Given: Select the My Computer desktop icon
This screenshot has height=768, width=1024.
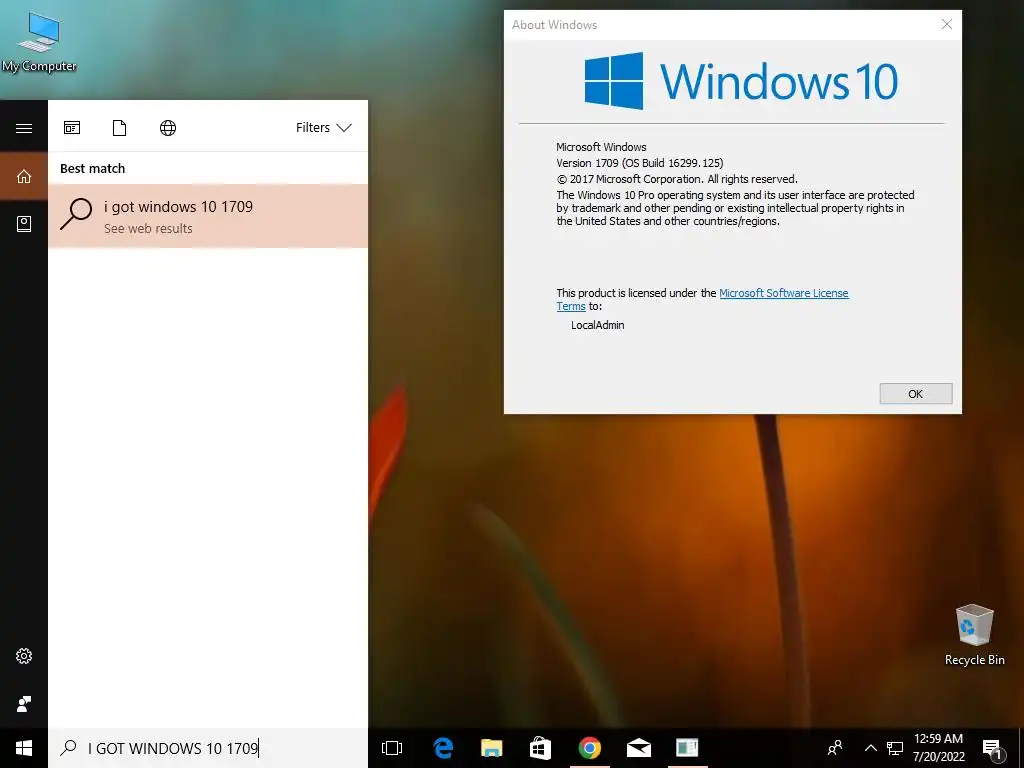Looking at the screenshot, I should click(x=39, y=41).
